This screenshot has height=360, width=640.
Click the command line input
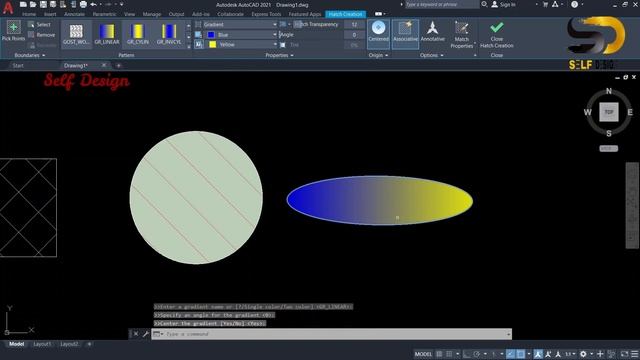(x=331, y=334)
